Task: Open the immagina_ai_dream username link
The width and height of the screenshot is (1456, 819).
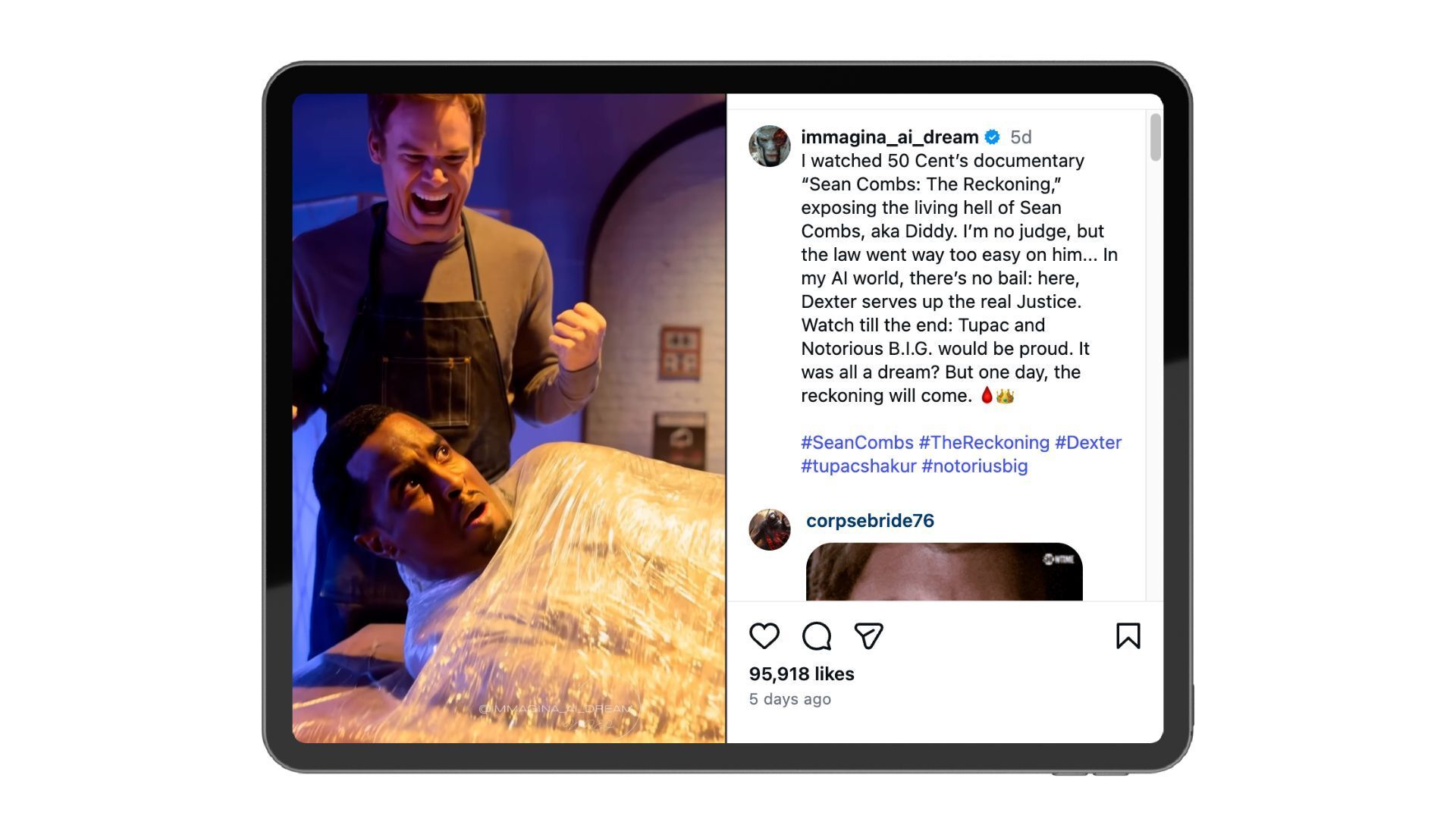Action: pyautogui.click(x=890, y=137)
